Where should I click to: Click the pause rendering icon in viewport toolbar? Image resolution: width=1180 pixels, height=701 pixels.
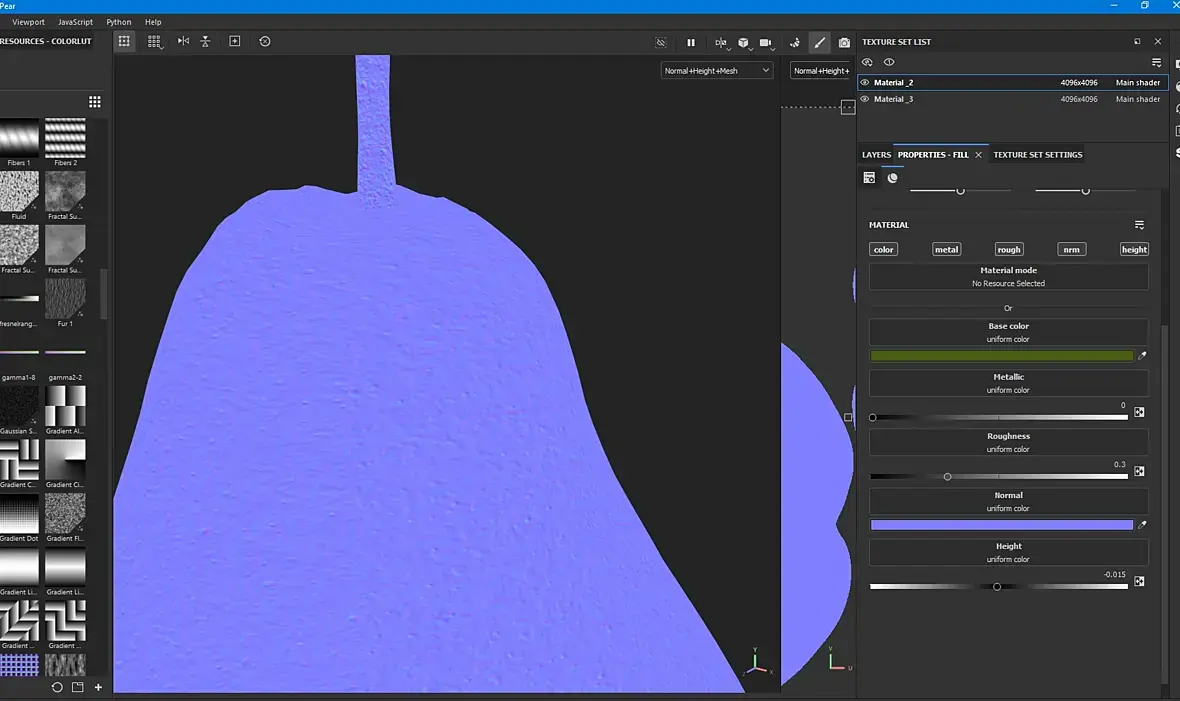coord(690,42)
